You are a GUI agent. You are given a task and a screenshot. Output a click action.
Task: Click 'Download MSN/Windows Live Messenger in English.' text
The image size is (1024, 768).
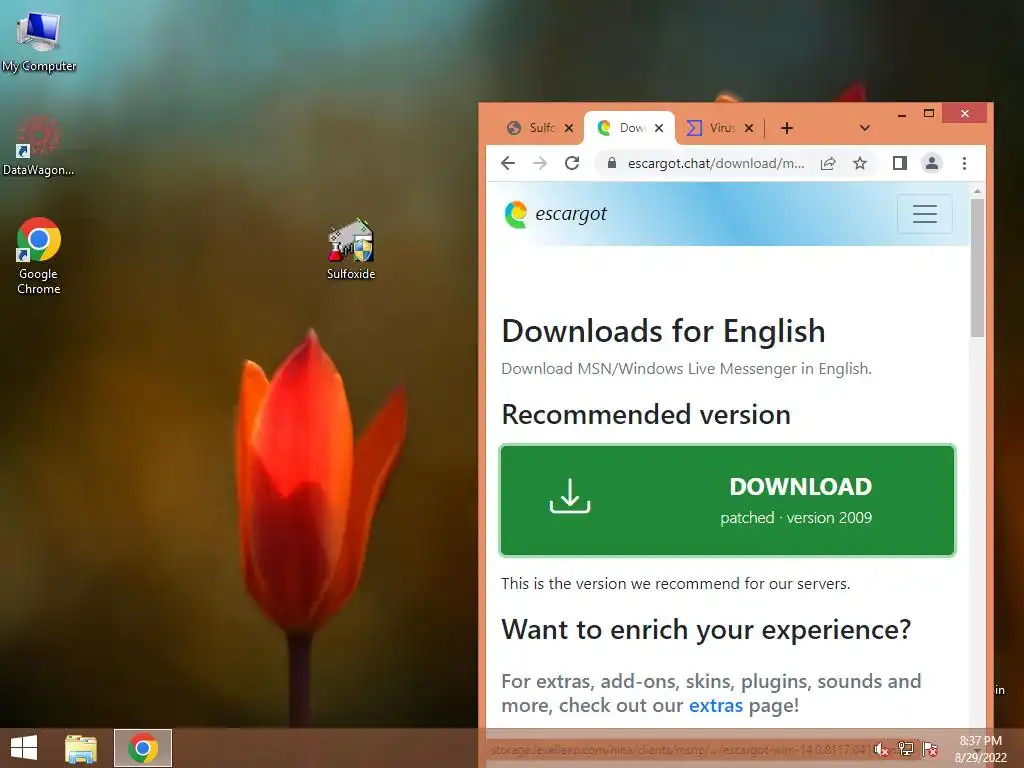686,369
